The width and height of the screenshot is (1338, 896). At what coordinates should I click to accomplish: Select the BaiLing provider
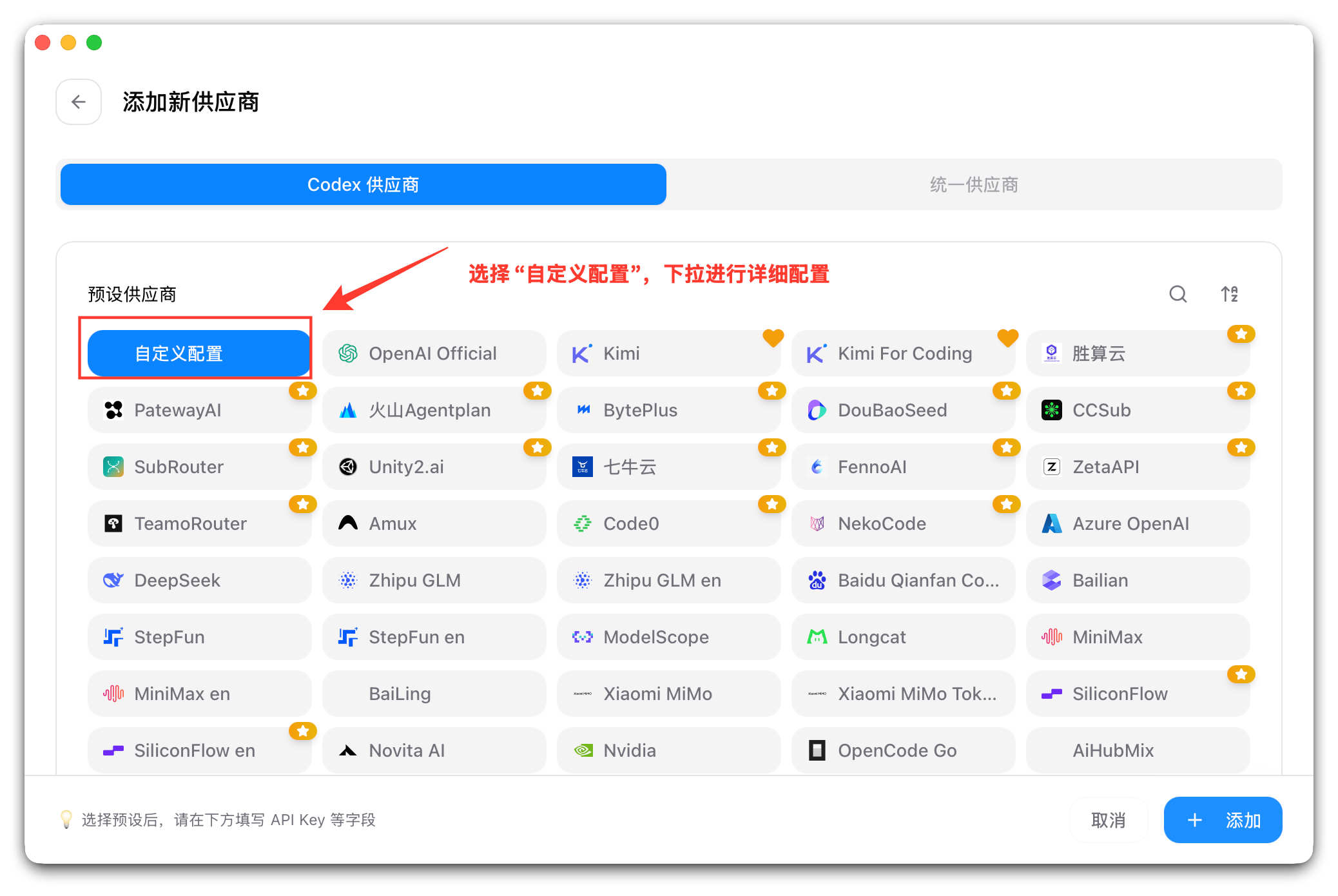[x=434, y=694]
